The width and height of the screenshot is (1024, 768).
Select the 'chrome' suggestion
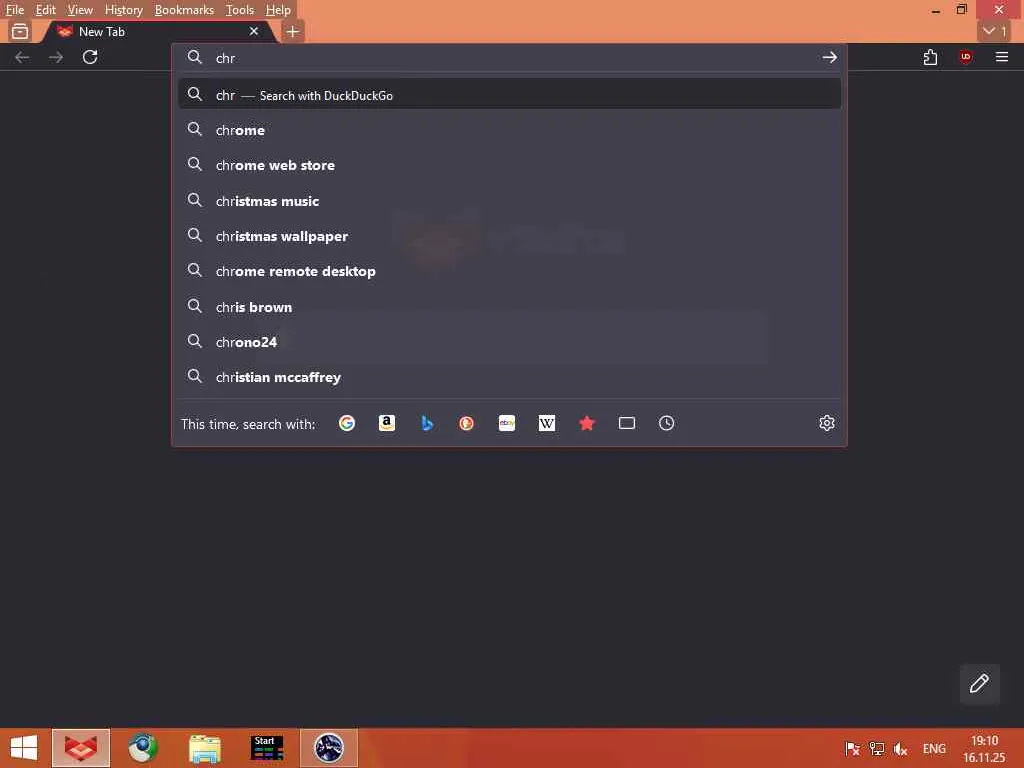[x=509, y=130]
